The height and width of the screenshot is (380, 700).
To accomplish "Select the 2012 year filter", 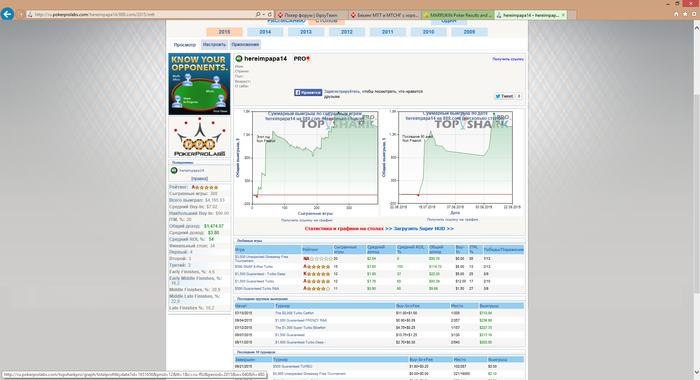I will (x=347, y=32).
